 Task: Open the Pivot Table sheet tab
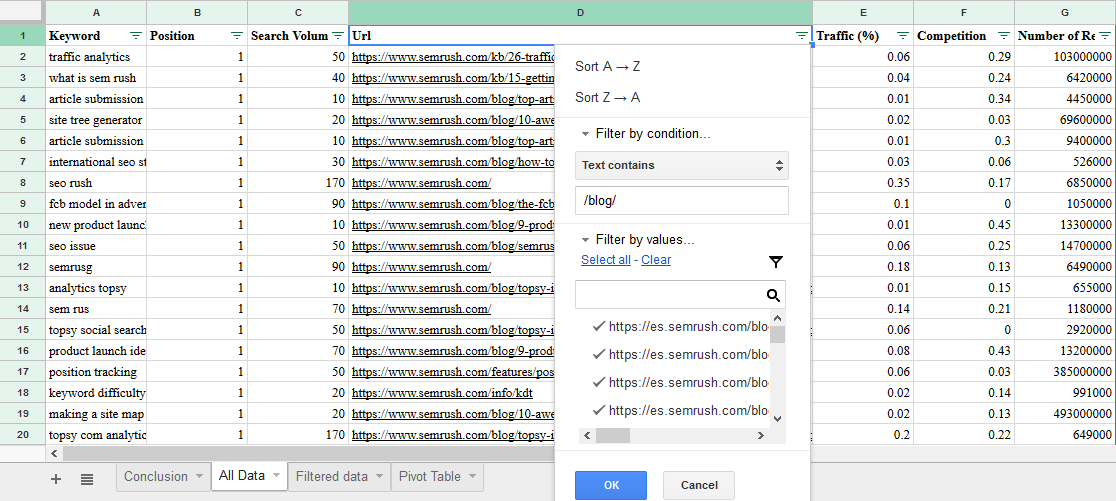pyautogui.click(x=430, y=477)
